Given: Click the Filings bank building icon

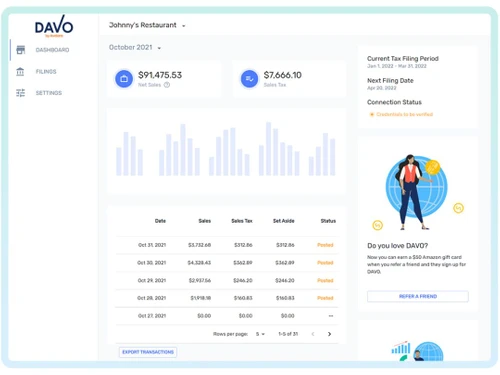Looking at the screenshot, I should pos(20,72).
